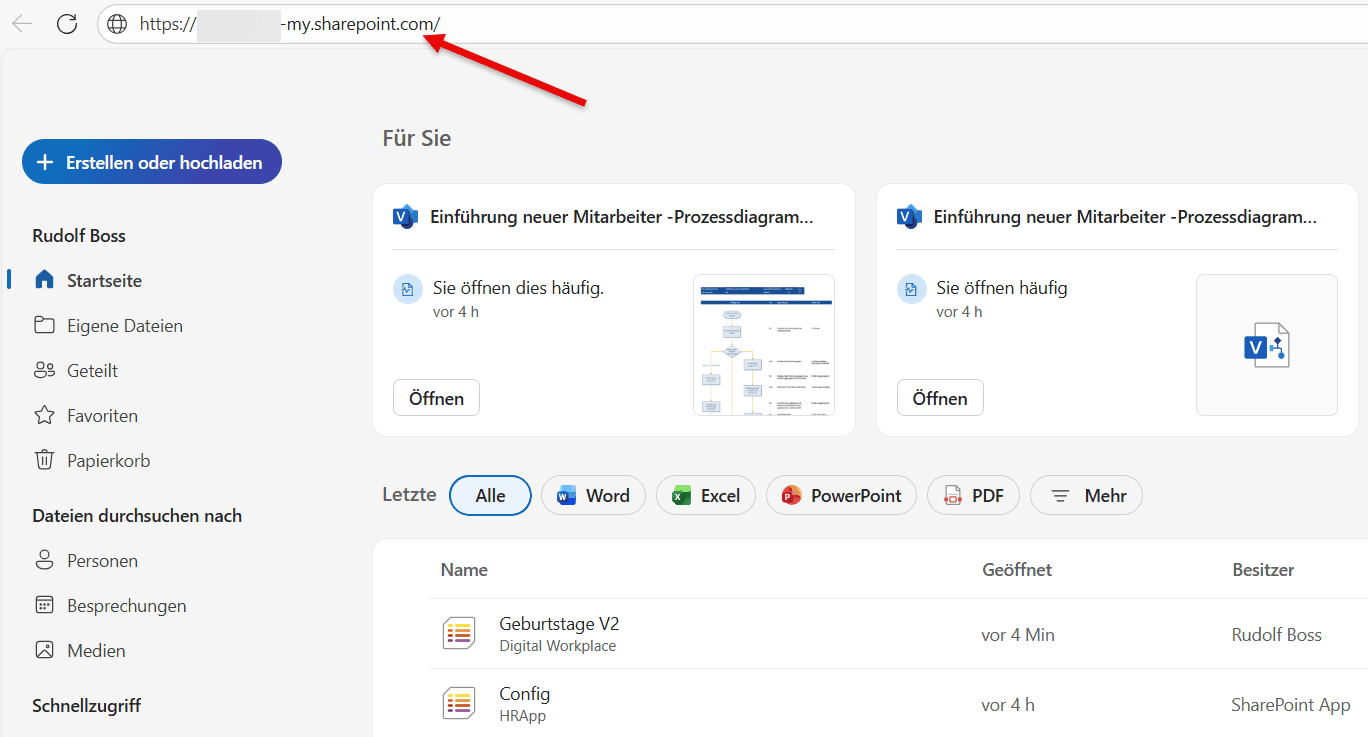The image size is (1368, 737).
Task: Open Eigene Dateien folder
Action: click(124, 326)
